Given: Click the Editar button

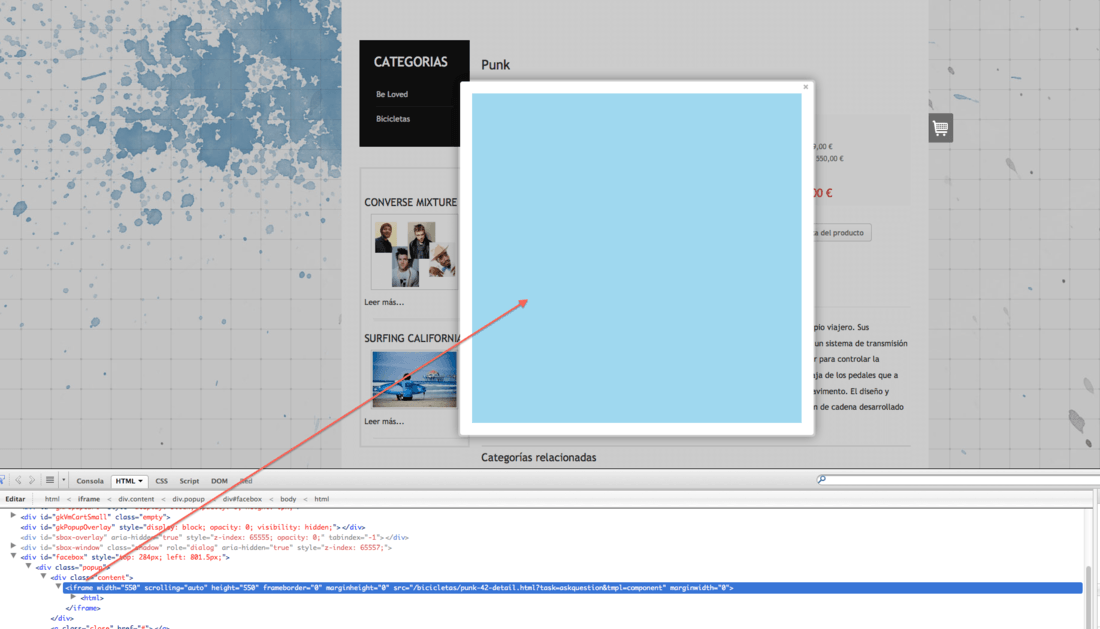Looking at the screenshot, I should click(x=15, y=499).
